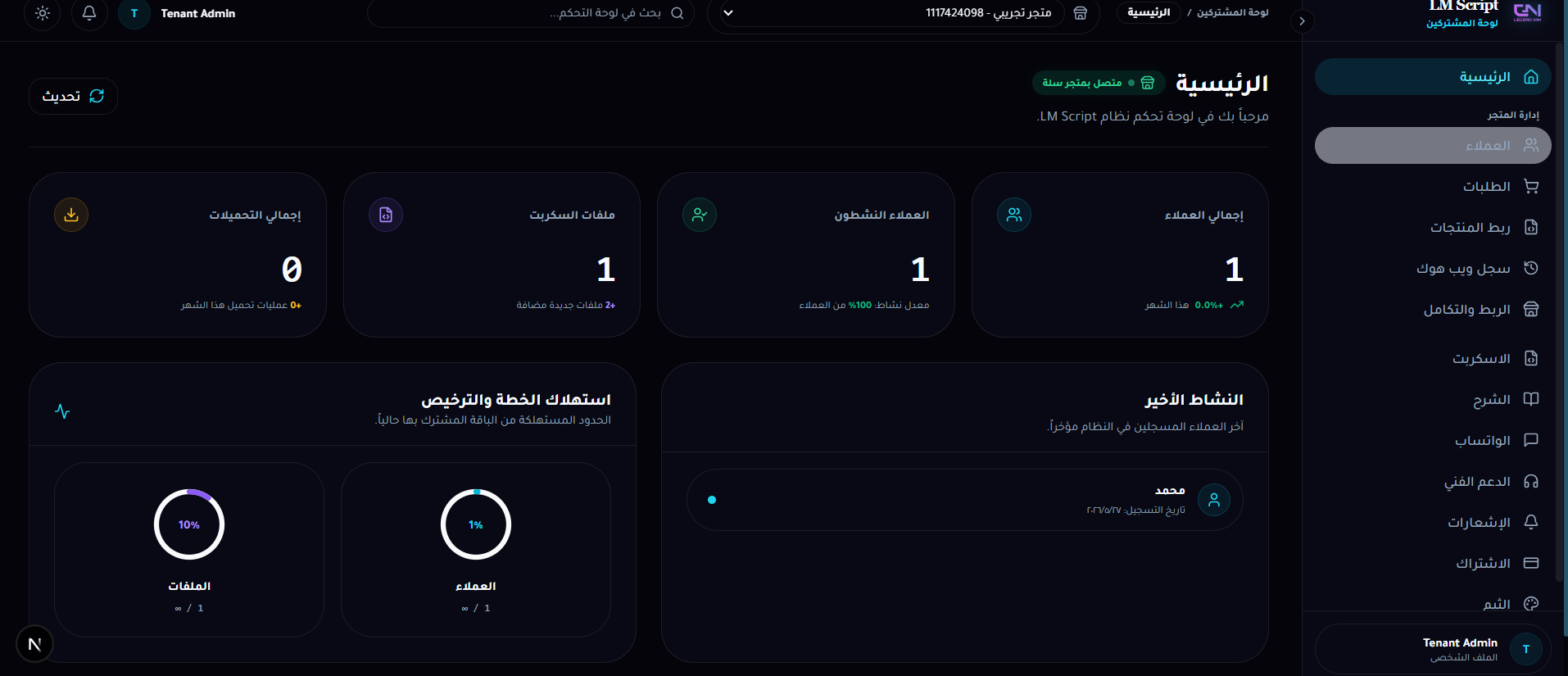
Task: Click the store icon beside the store selector
Action: pyautogui.click(x=1081, y=13)
